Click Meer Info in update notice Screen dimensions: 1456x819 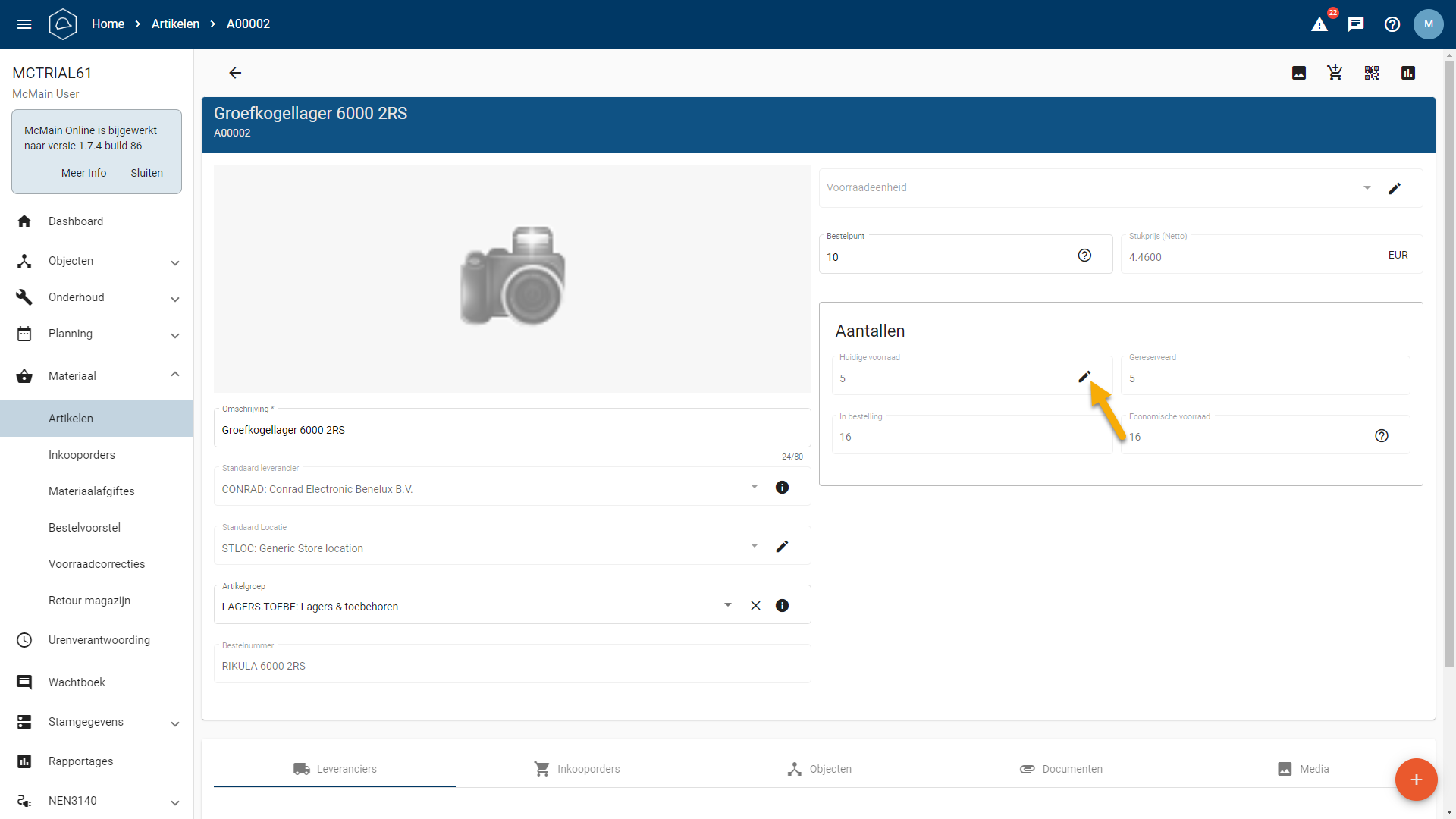click(83, 173)
